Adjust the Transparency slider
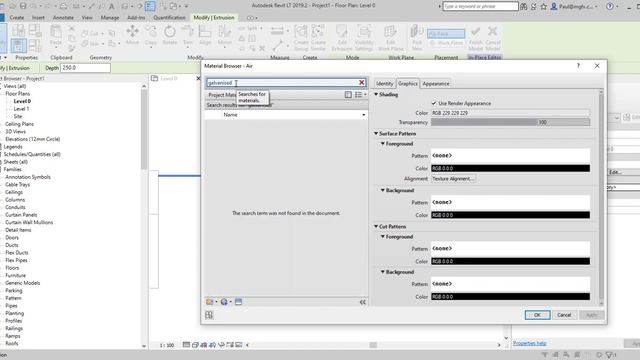The image size is (640, 360). coord(510,122)
